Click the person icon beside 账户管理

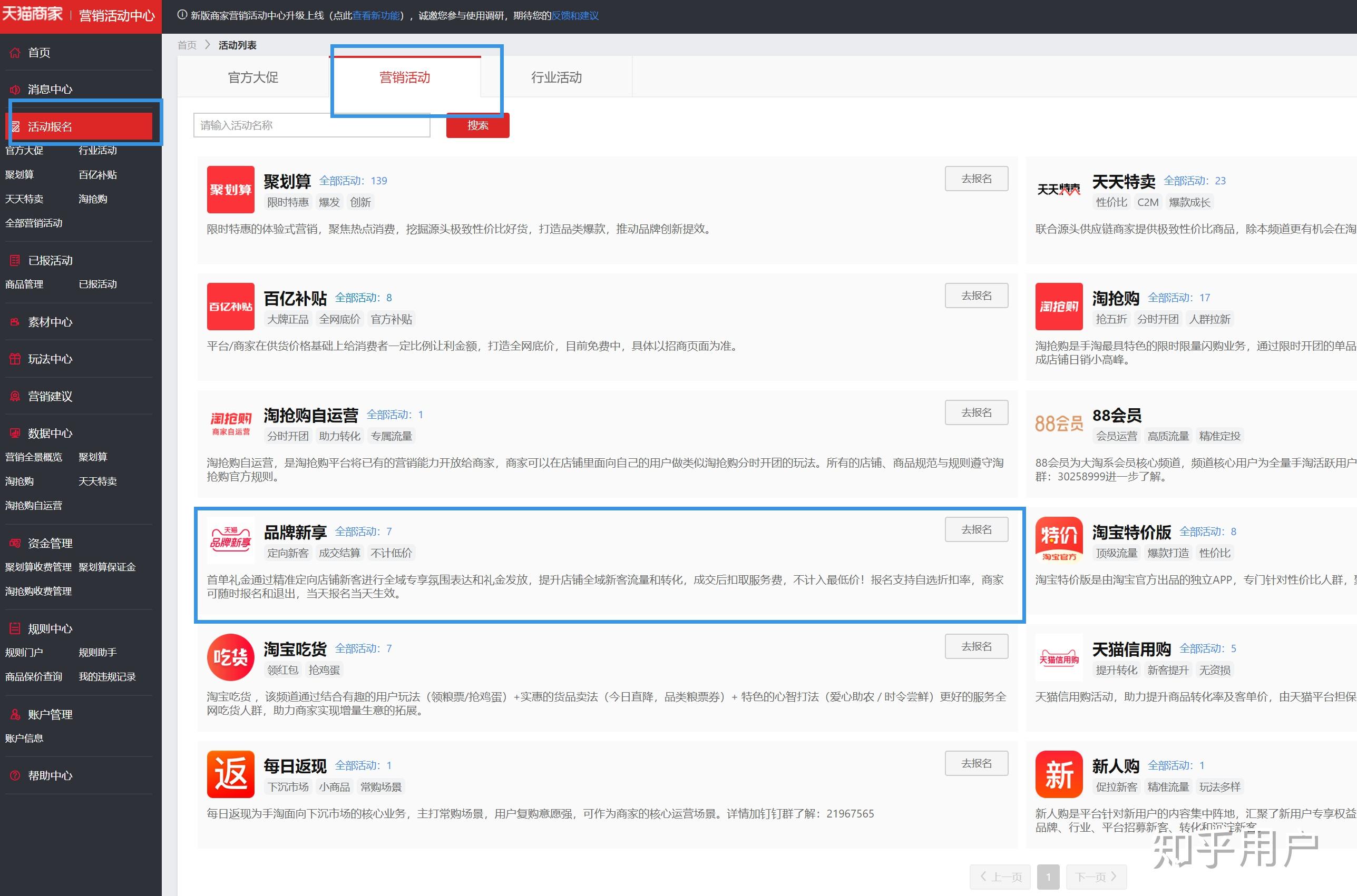coord(15,715)
